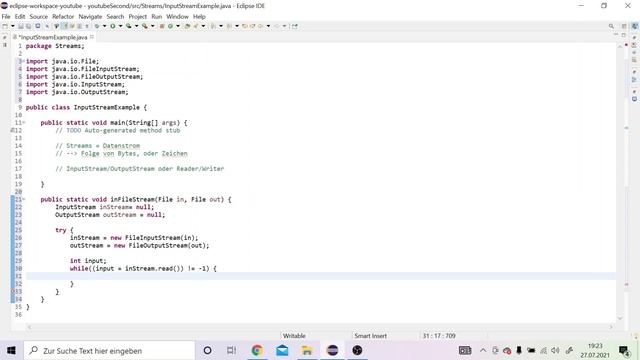Jump to next annotation via toolbar
This screenshot has width=640, height=360.
point(213,26)
